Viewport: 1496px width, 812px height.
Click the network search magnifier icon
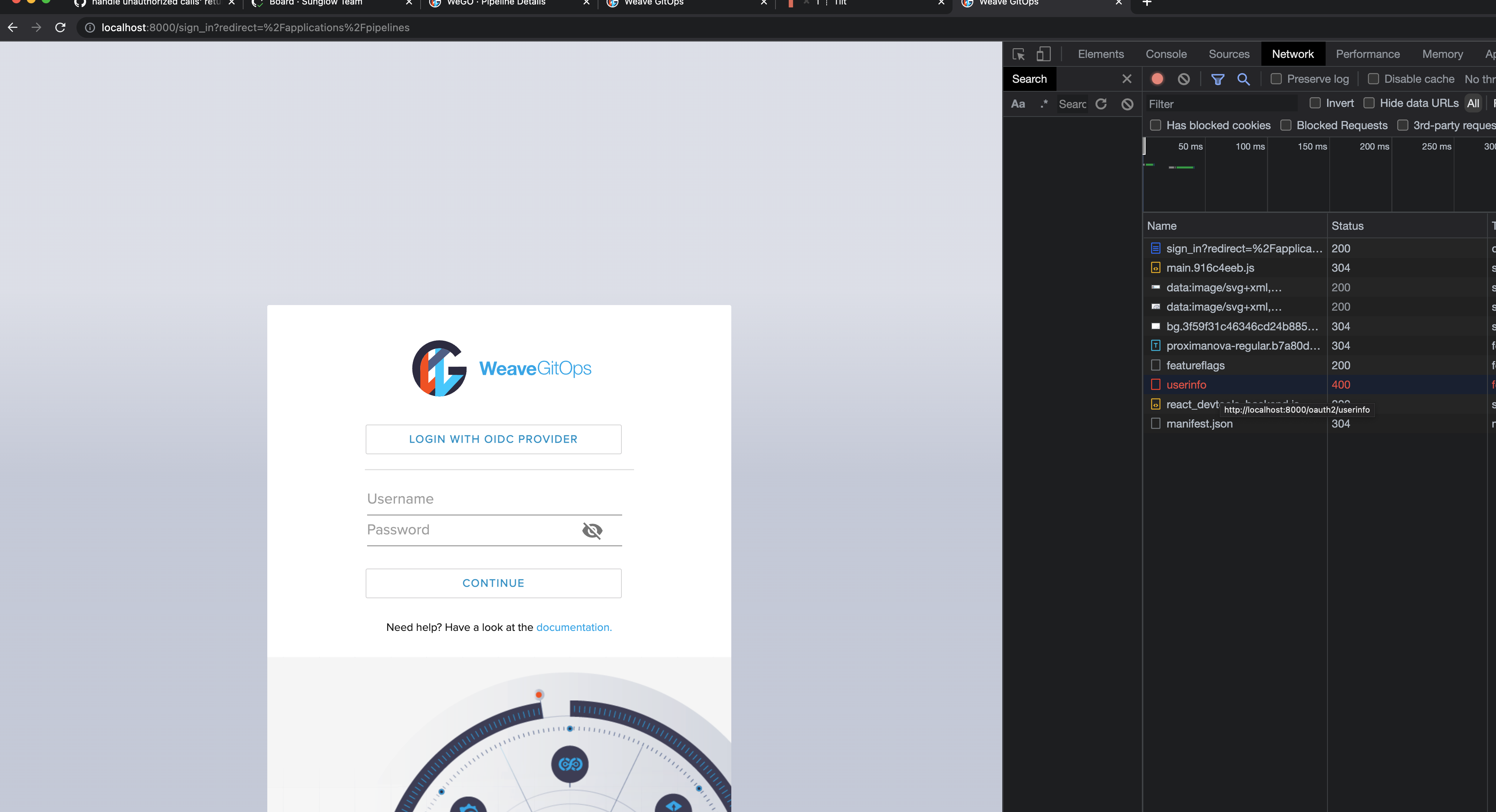[x=1243, y=79]
